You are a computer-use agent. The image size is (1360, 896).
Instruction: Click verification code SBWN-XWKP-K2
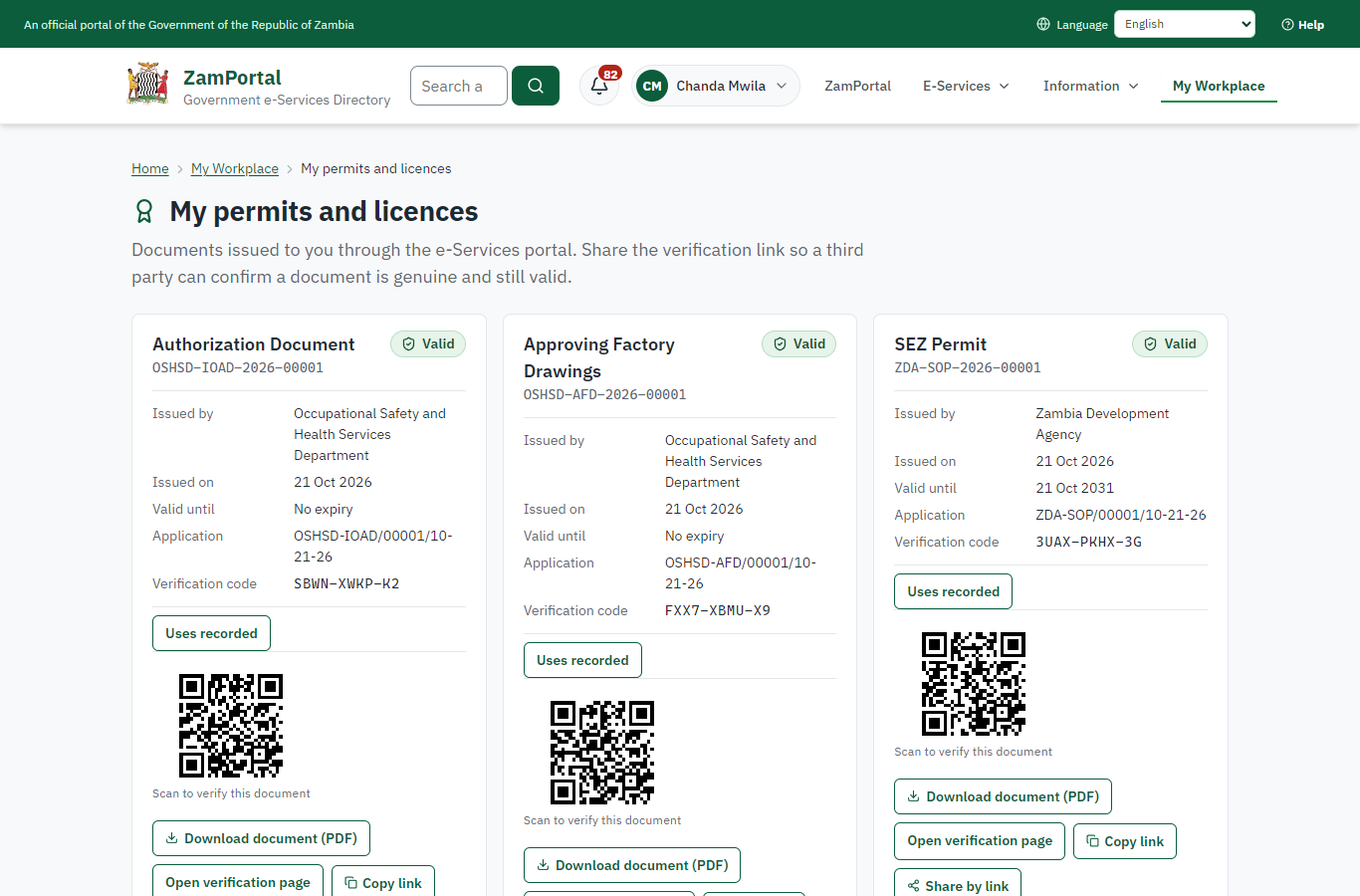coord(346,583)
